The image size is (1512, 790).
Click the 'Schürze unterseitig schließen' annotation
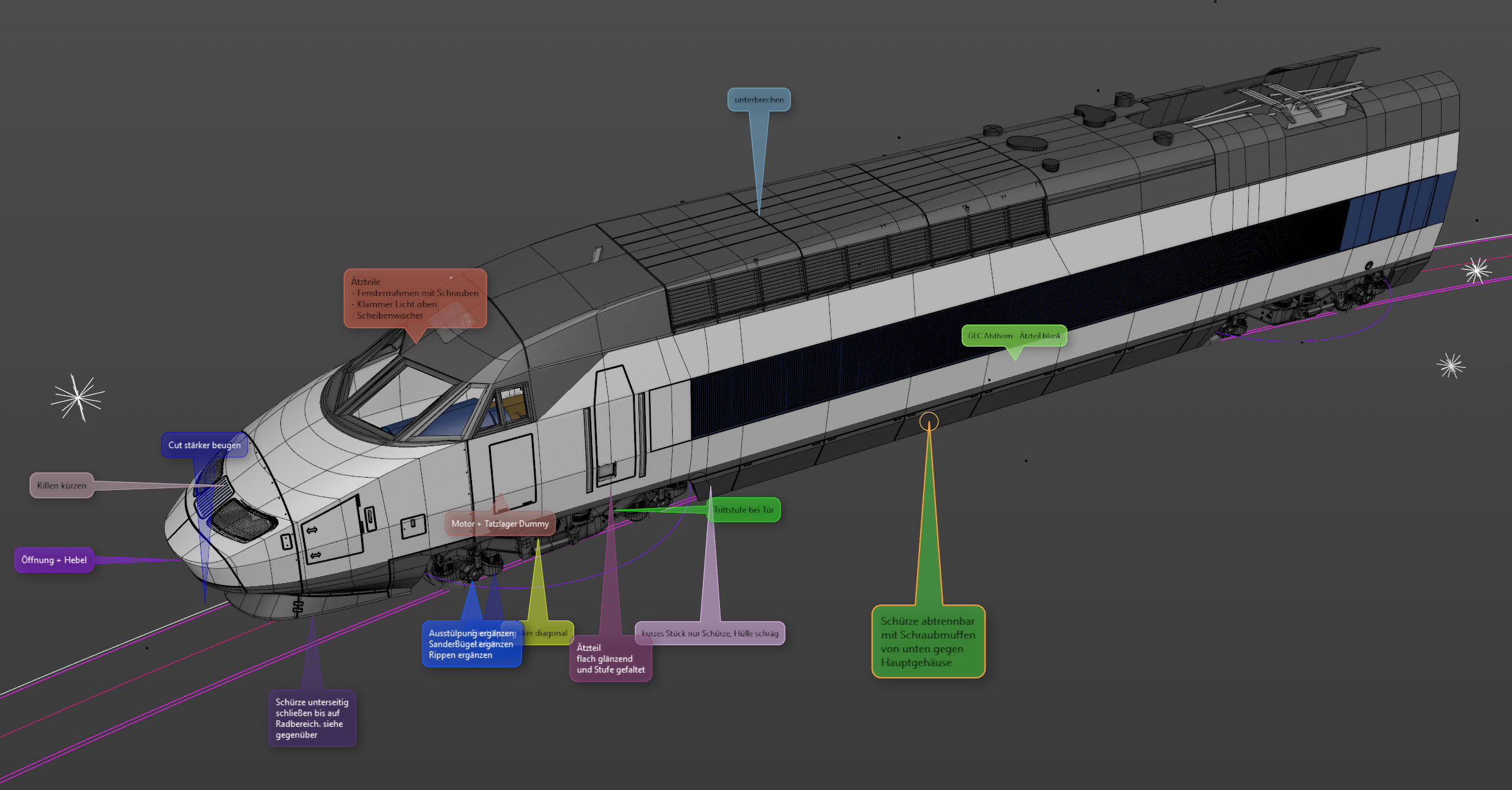(312, 718)
